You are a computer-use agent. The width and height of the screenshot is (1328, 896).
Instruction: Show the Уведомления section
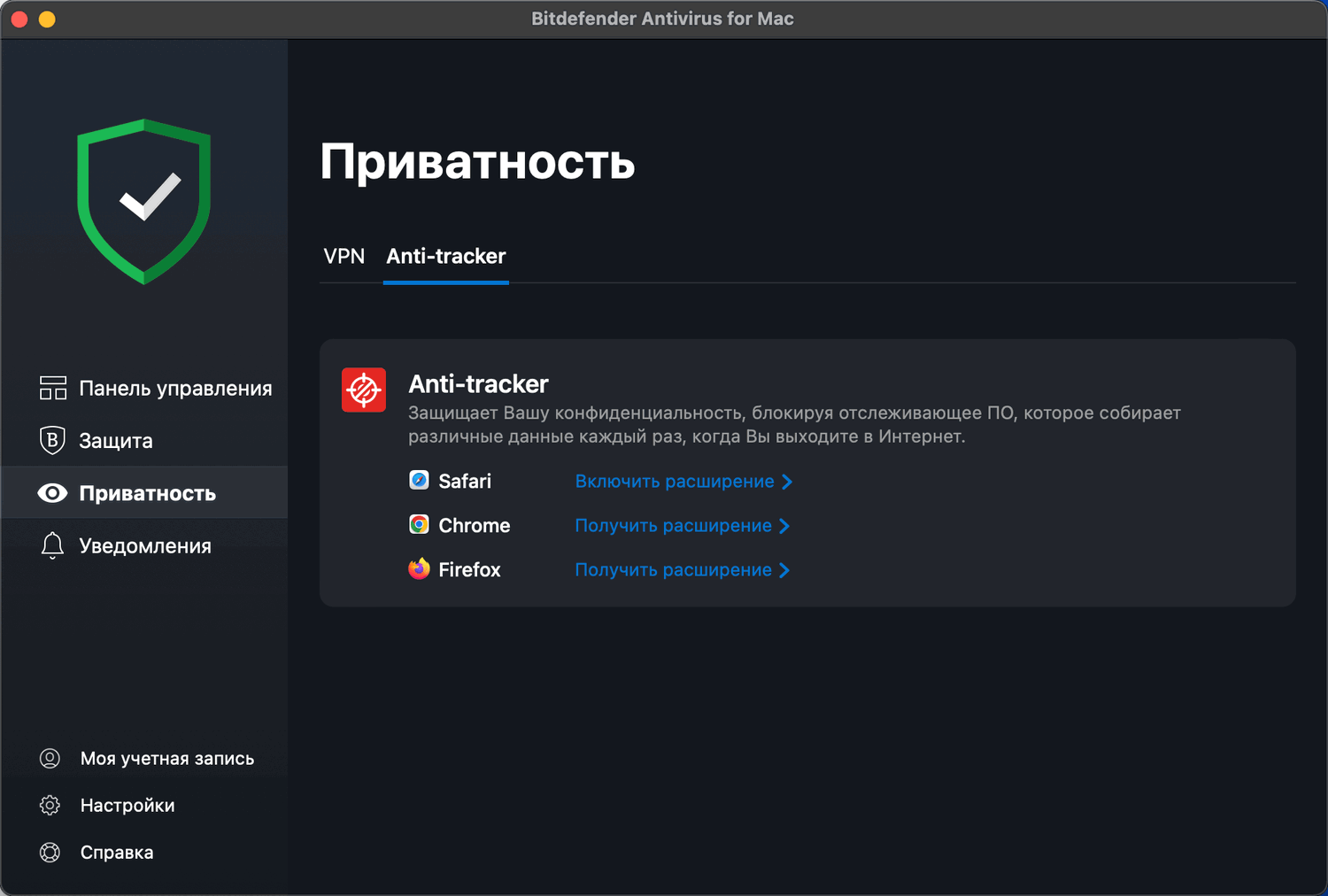[144, 545]
